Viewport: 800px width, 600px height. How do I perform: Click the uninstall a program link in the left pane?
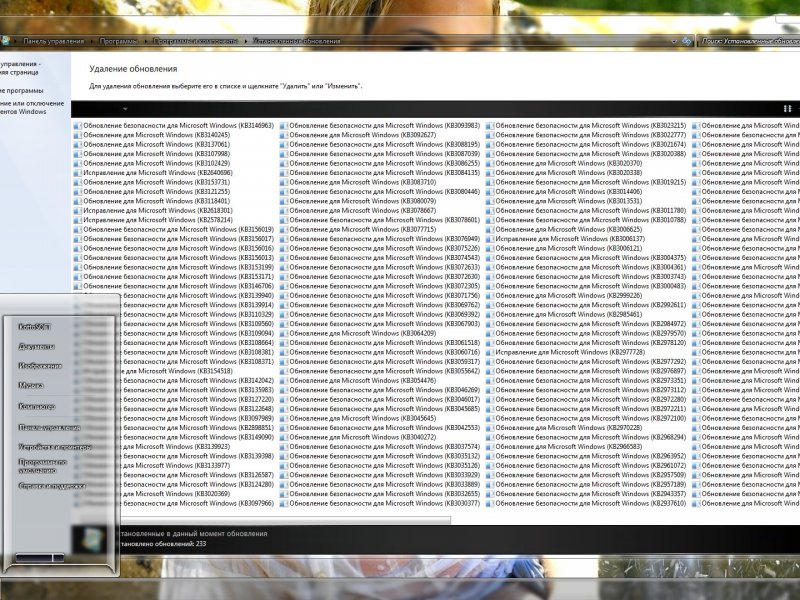[21, 91]
